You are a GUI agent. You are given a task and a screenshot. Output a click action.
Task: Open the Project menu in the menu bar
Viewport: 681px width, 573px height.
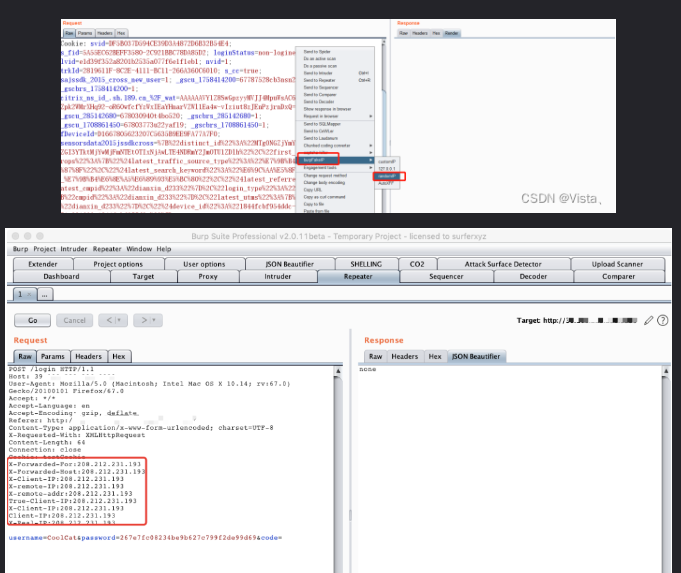pos(44,249)
